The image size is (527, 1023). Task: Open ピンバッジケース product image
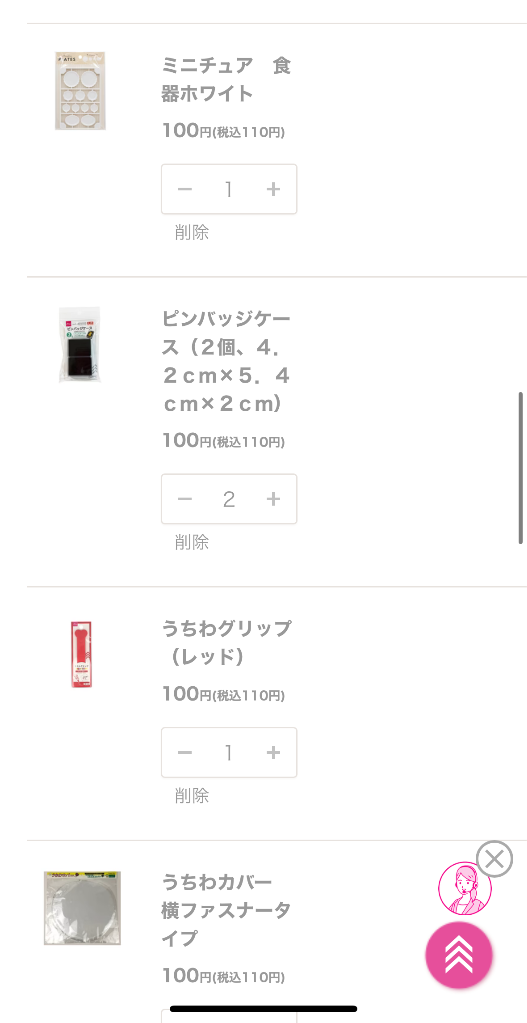80,344
